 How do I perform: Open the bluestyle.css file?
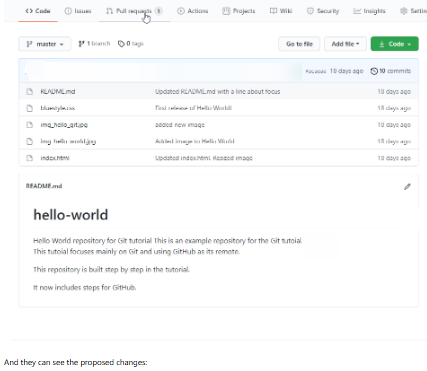click(58, 108)
